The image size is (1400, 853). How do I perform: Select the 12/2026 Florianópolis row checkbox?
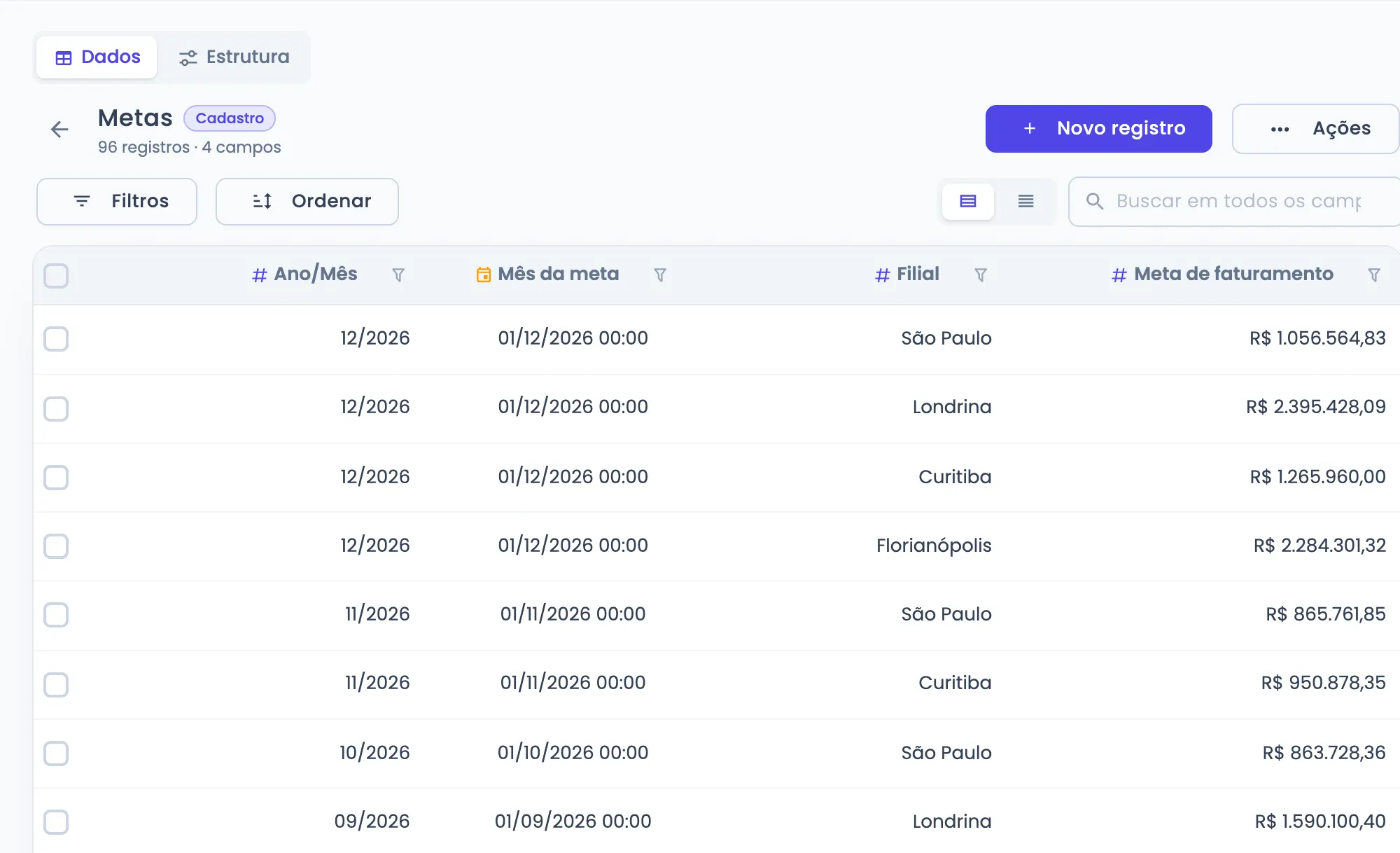(56, 546)
